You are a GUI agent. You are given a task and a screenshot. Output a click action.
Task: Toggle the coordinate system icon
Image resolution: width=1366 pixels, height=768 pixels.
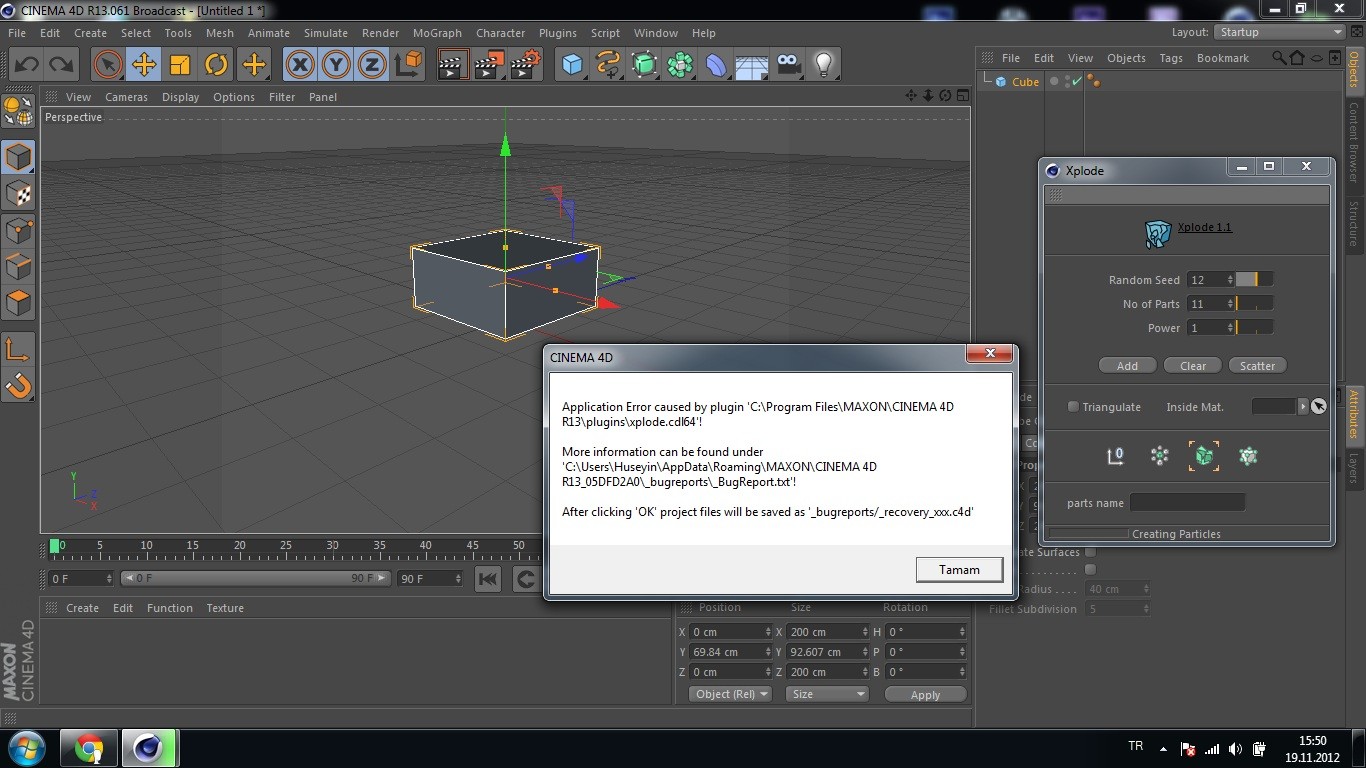tap(408, 65)
